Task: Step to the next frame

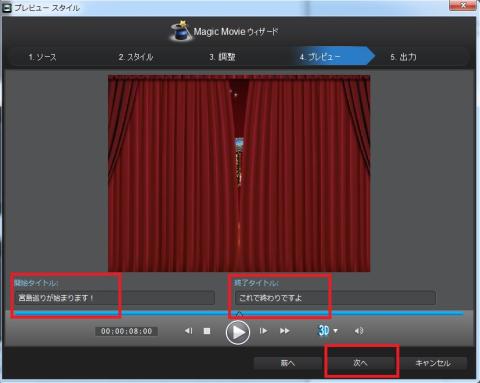Action: 263,331
